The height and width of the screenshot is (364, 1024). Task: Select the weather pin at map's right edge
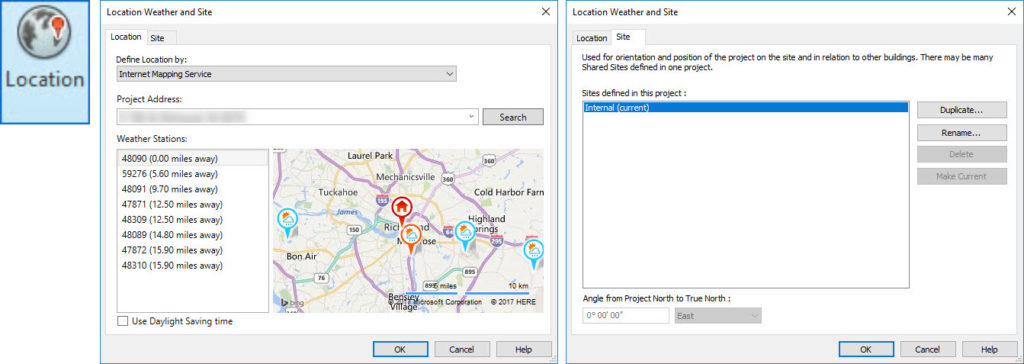534,254
